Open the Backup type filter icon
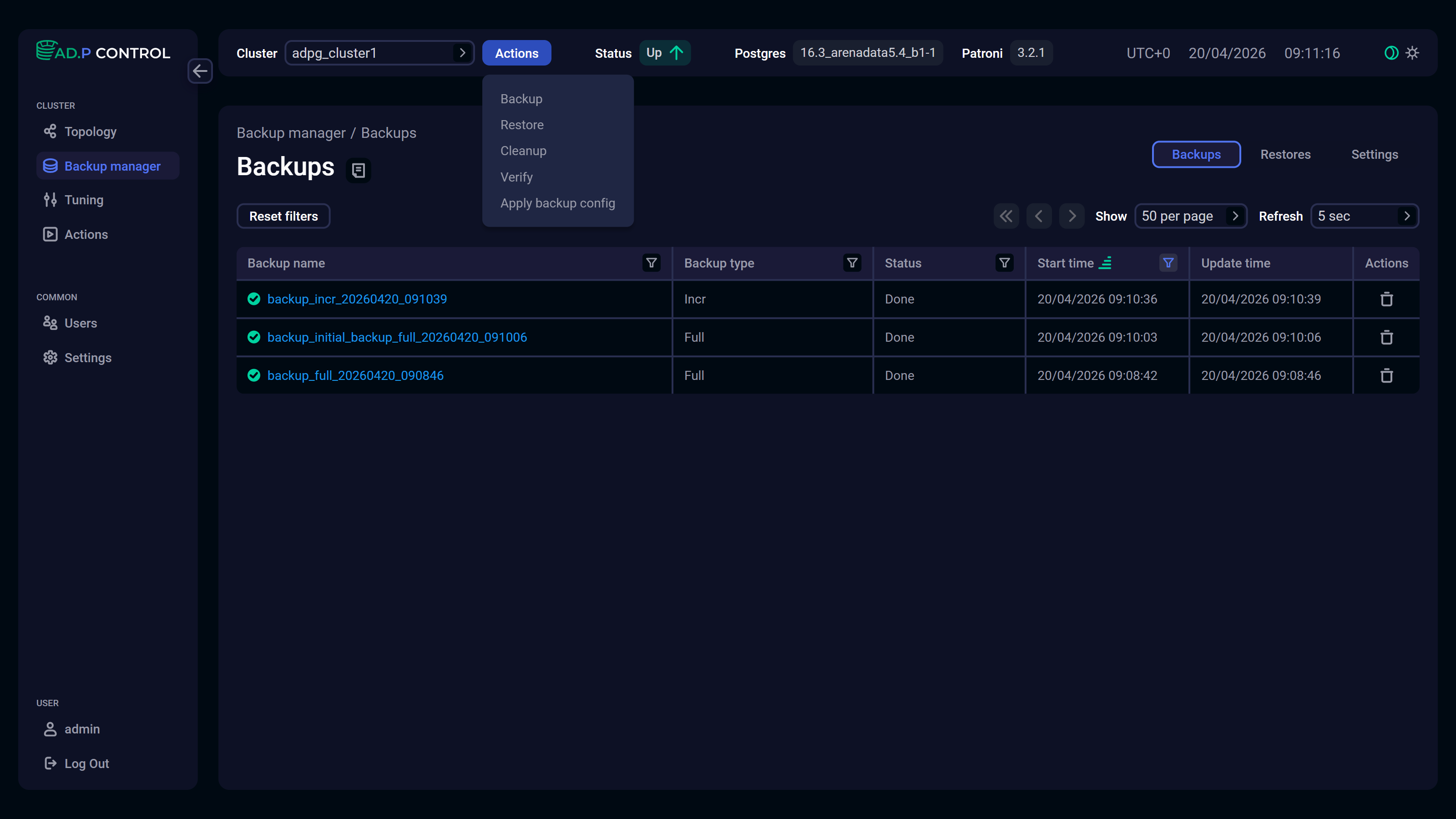Viewport: 1456px width, 819px height. tap(852, 263)
